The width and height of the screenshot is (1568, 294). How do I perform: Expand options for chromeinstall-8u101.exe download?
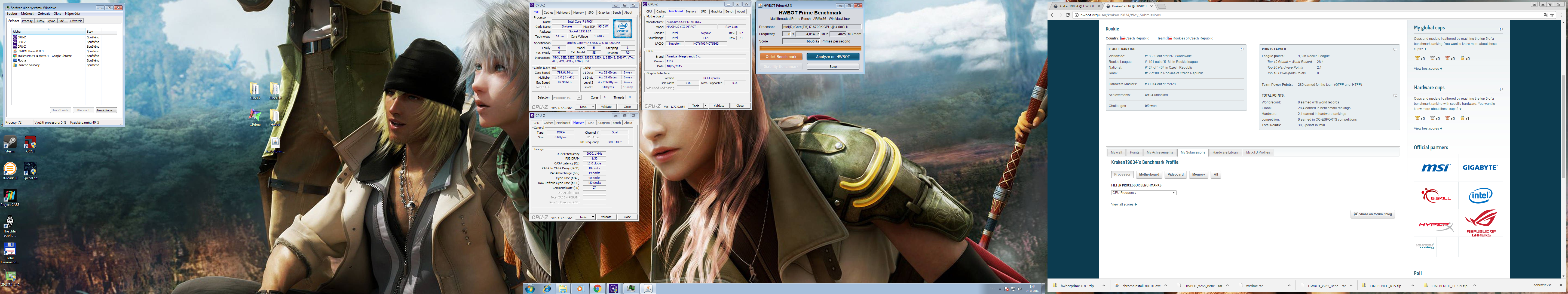[x=1166, y=286]
